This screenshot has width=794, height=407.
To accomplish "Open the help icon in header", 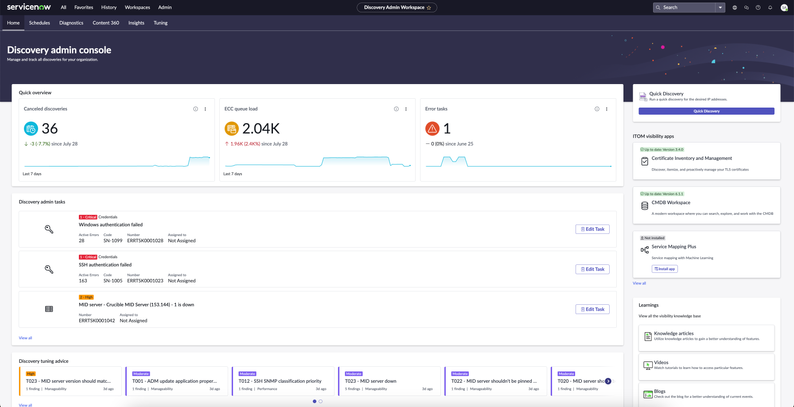I will tap(758, 8).
